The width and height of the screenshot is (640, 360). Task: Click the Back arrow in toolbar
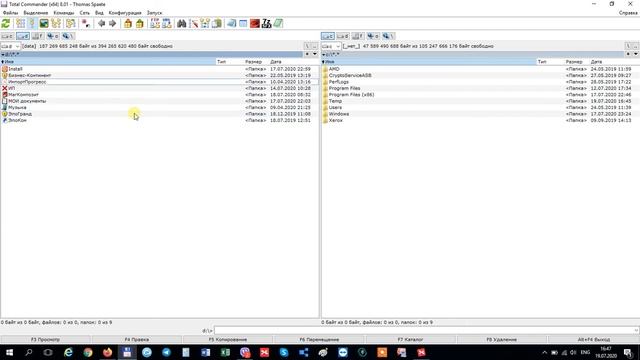click(101, 24)
